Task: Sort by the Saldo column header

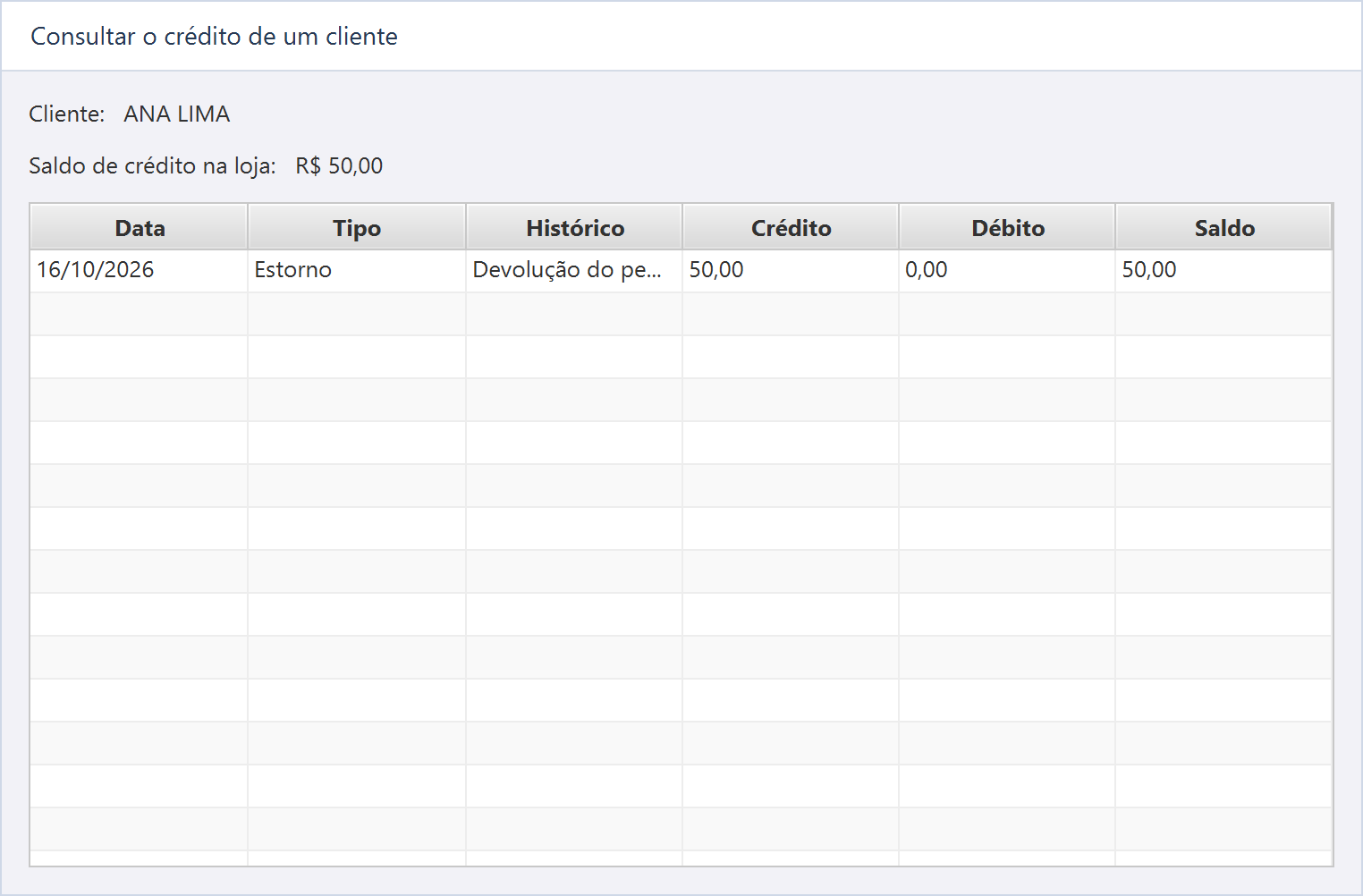Action: pos(1224,228)
